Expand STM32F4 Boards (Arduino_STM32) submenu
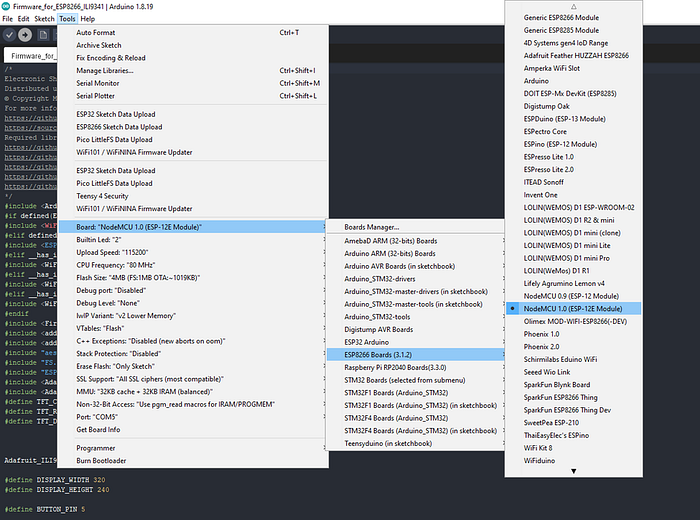The width and height of the screenshot is (700, 520). tap(416, 418)
